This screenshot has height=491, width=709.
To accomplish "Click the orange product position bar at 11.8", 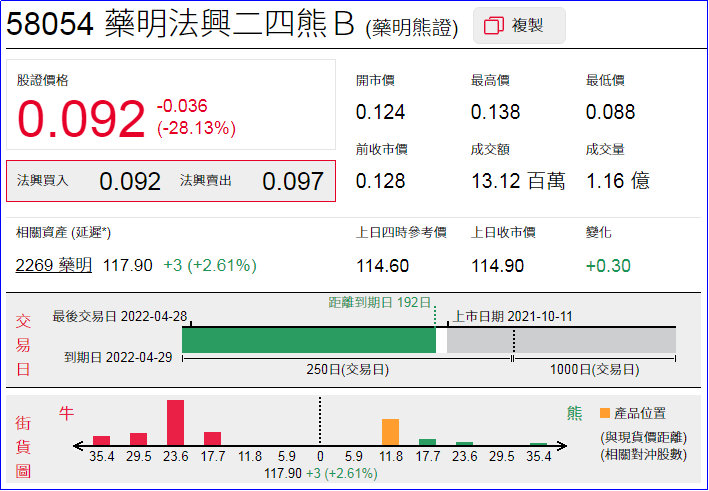I will (x=391, y=432).
